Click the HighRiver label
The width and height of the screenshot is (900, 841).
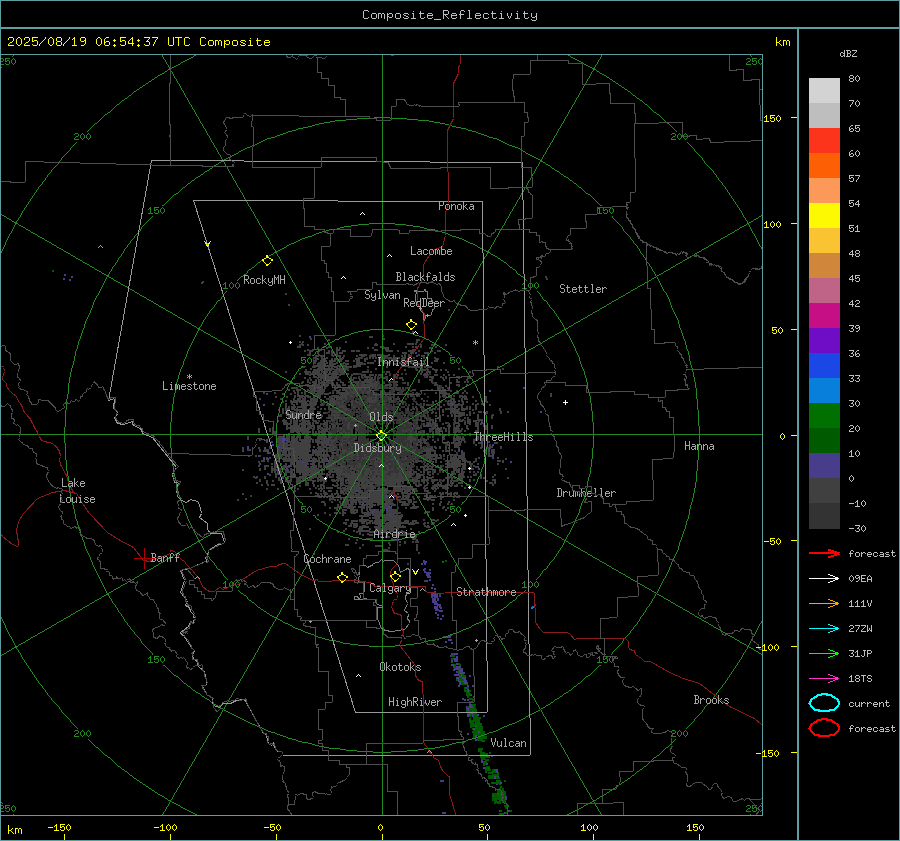pos(415,702)
